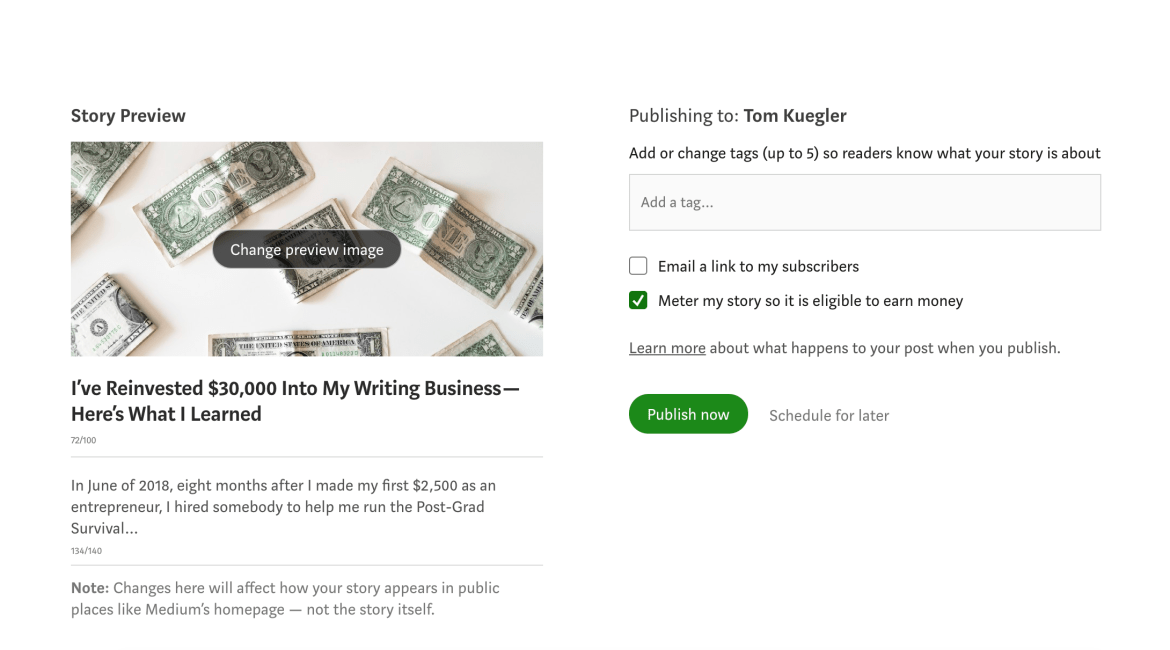Click the 134/140 subtitle character counter

(x=86, y=551)
